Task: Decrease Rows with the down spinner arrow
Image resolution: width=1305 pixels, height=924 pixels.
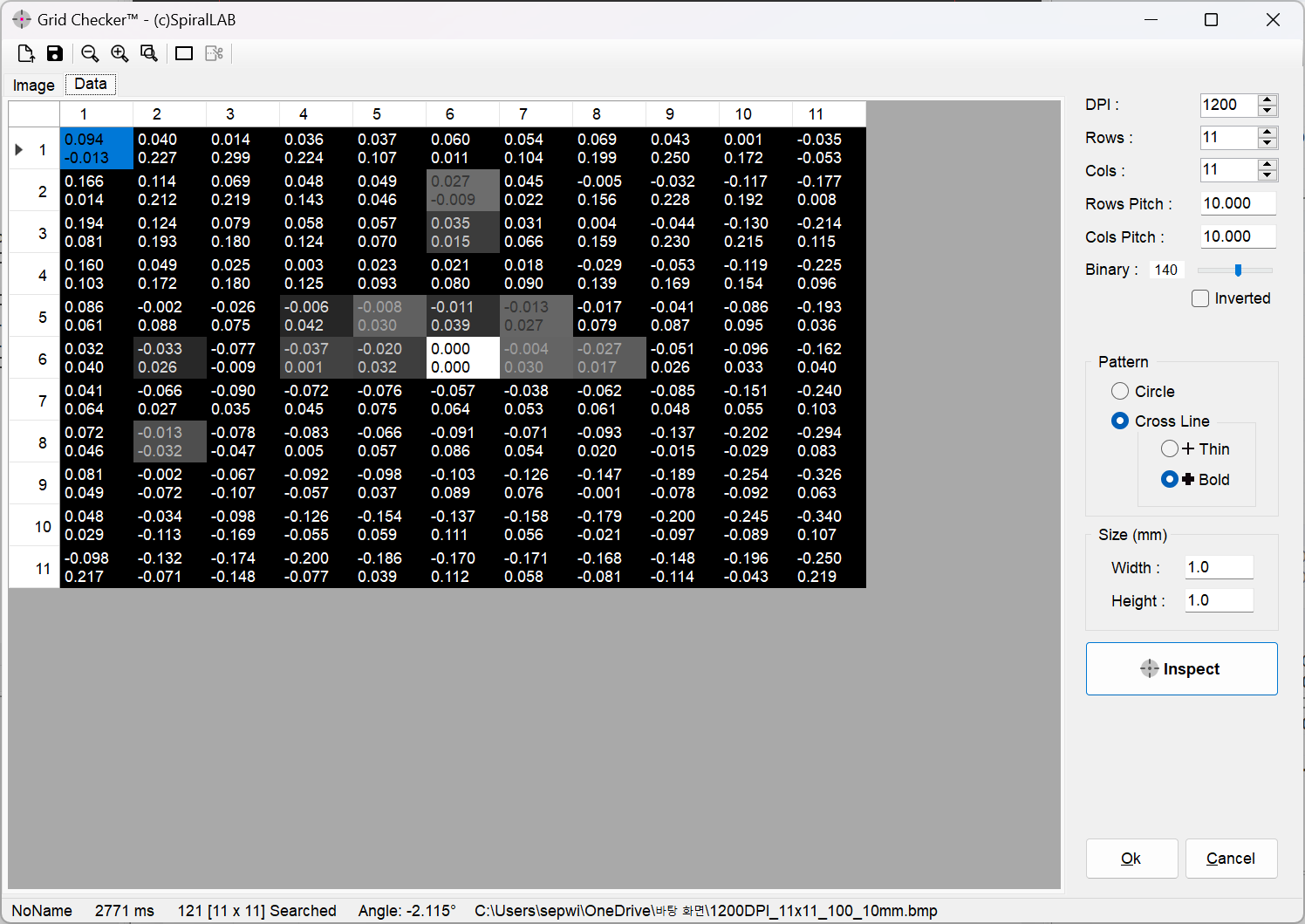Action: pyautogui.click(x=1267, y=143)
